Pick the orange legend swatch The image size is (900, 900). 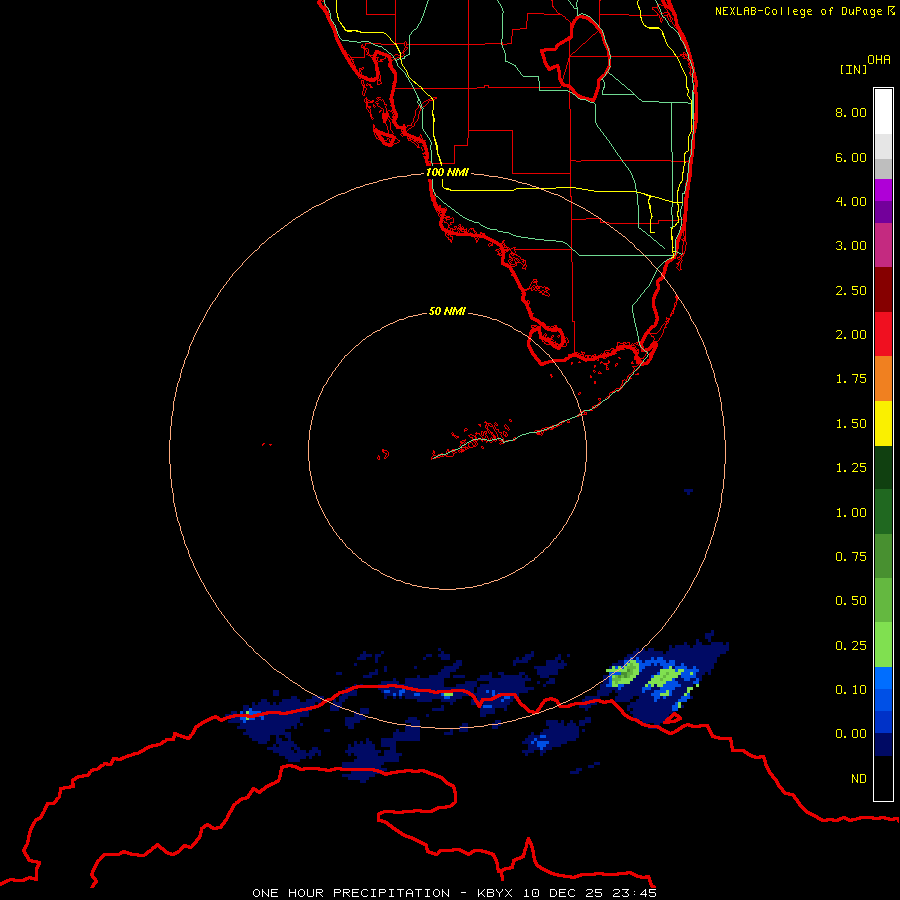[x=883, y=379]
